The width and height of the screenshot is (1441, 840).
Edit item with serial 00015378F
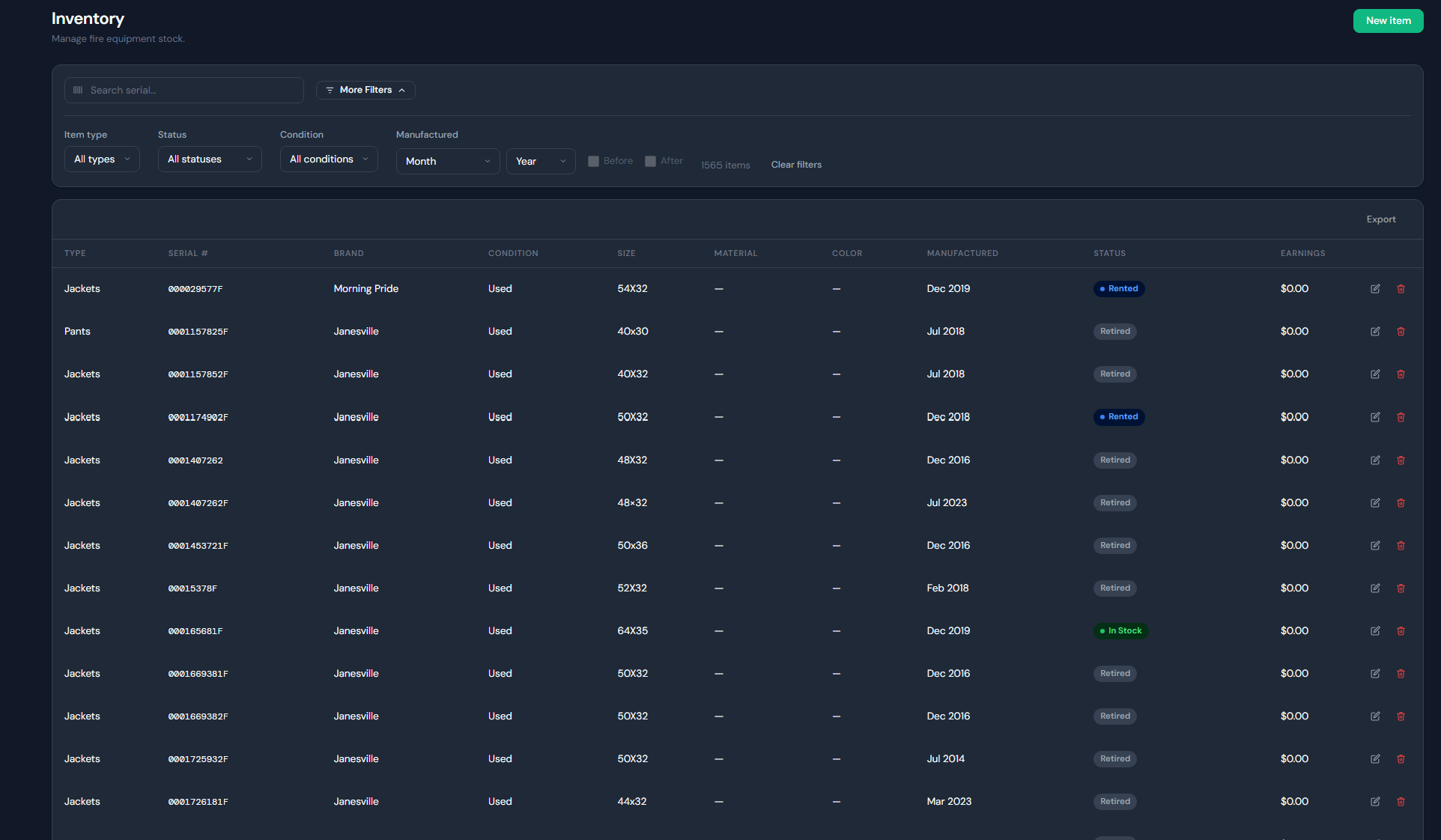[1375, 588]
